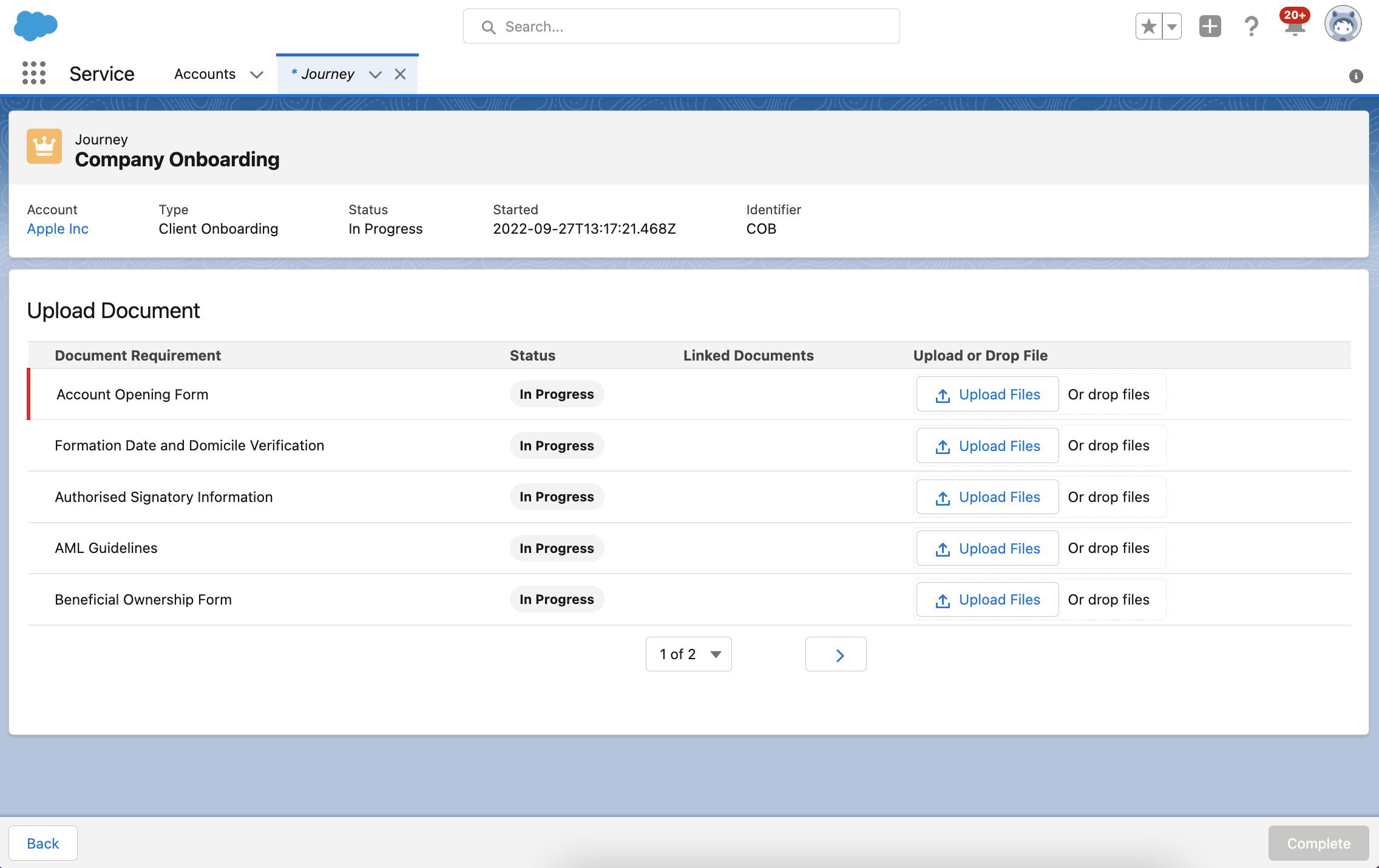Open the Notifications bell icon
This screenshot has height=868, width=1379.
(x=1294, y=27)
